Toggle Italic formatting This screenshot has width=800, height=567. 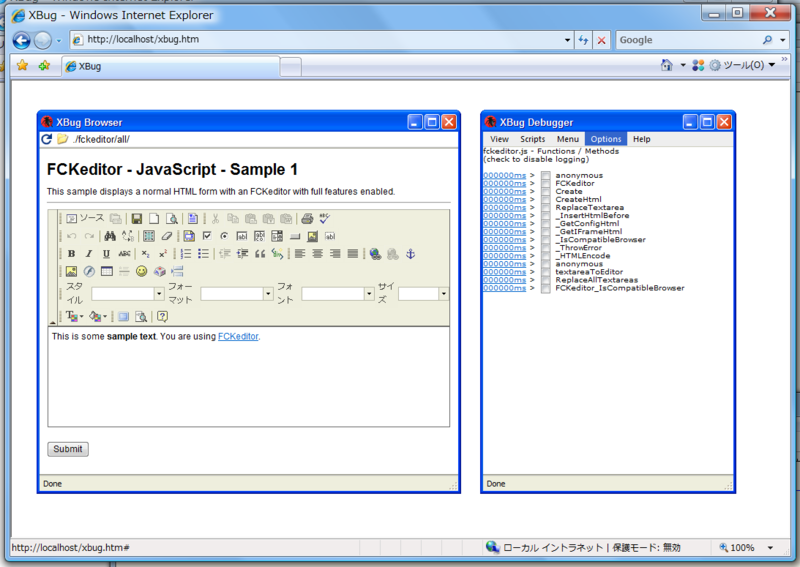(x=89, y=254)
